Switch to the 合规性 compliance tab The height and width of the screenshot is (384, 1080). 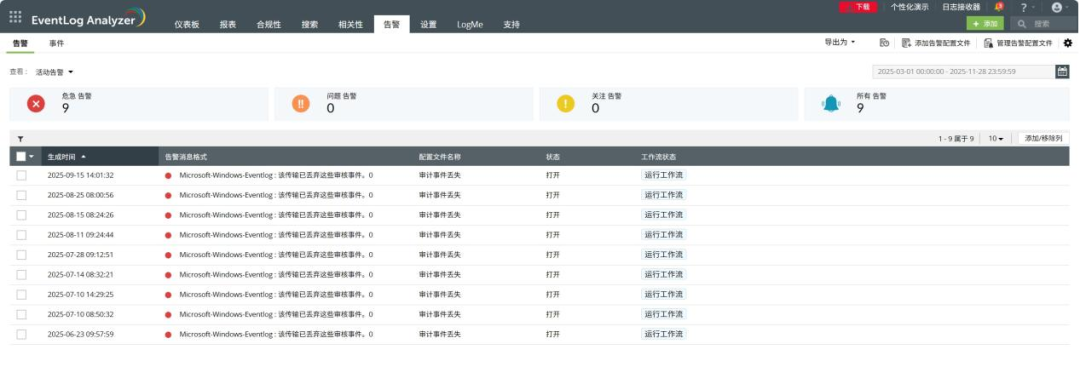[269, 24]
